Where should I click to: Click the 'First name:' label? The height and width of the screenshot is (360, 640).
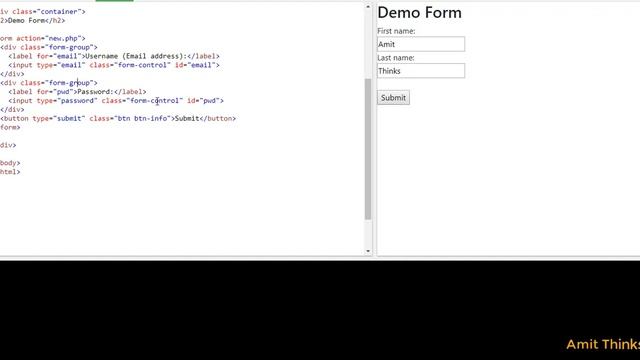(396, 31)
